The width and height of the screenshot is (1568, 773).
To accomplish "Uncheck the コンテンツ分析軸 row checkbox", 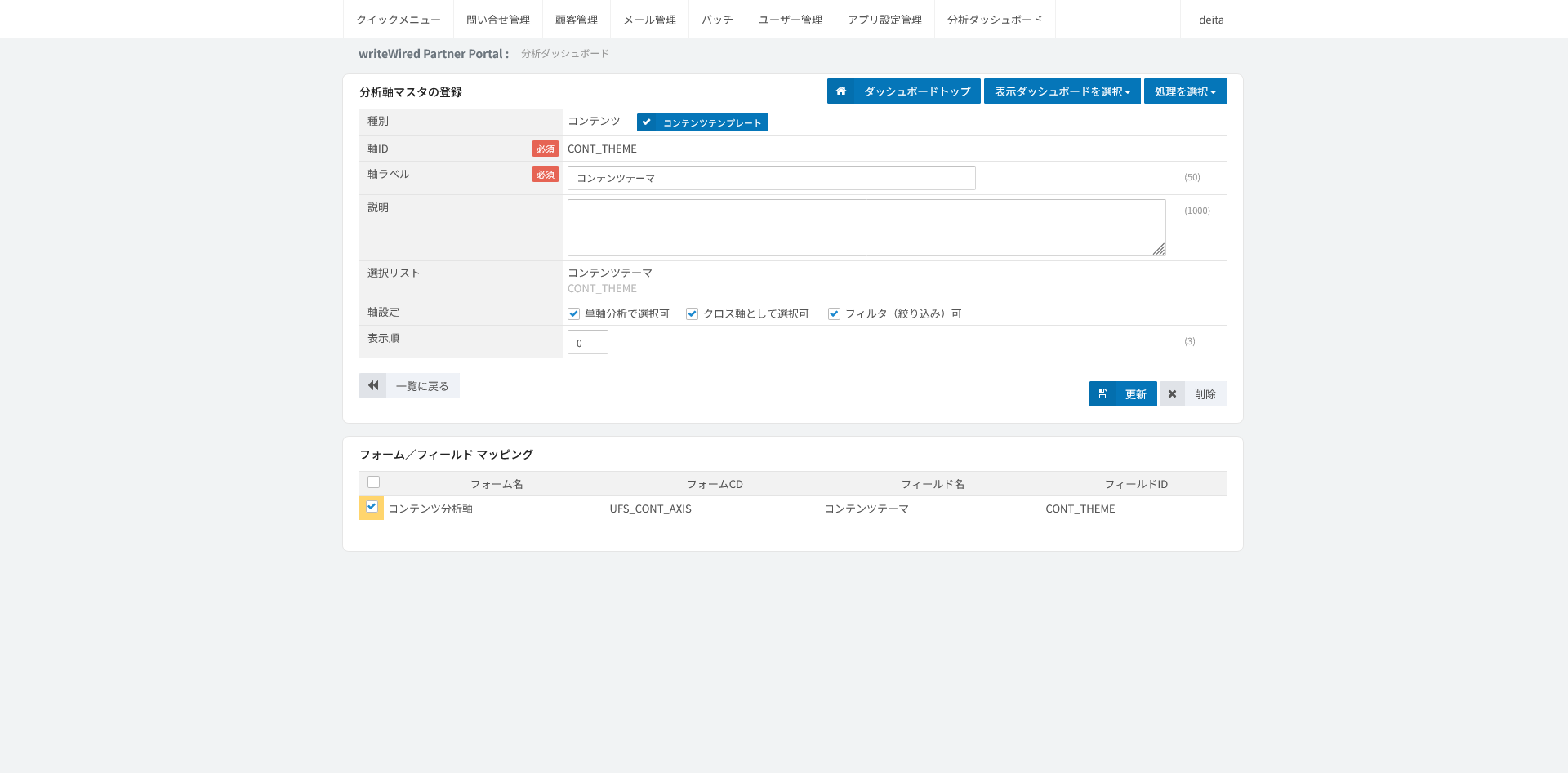I will click(x=372, y=507).
